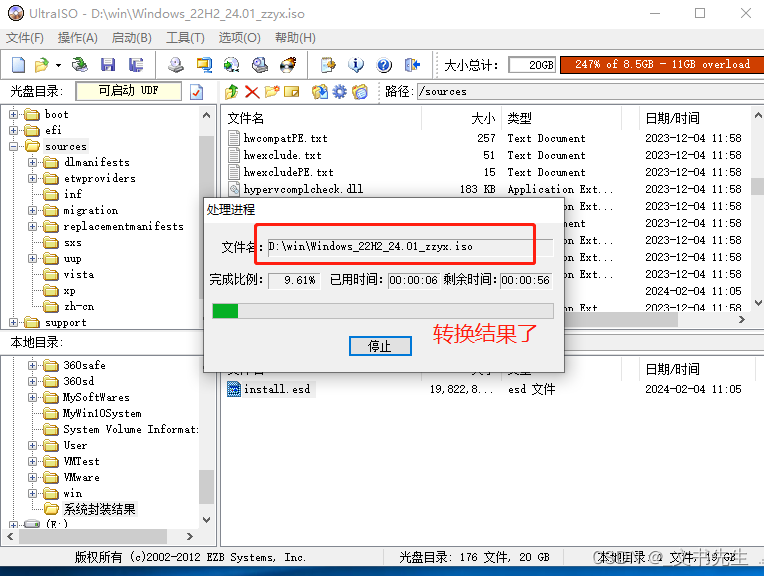The height and width of the screenshot is (576, 764).
Task: Burn CD/DVD image with flaming disc icon
Action: coord(288,64)
